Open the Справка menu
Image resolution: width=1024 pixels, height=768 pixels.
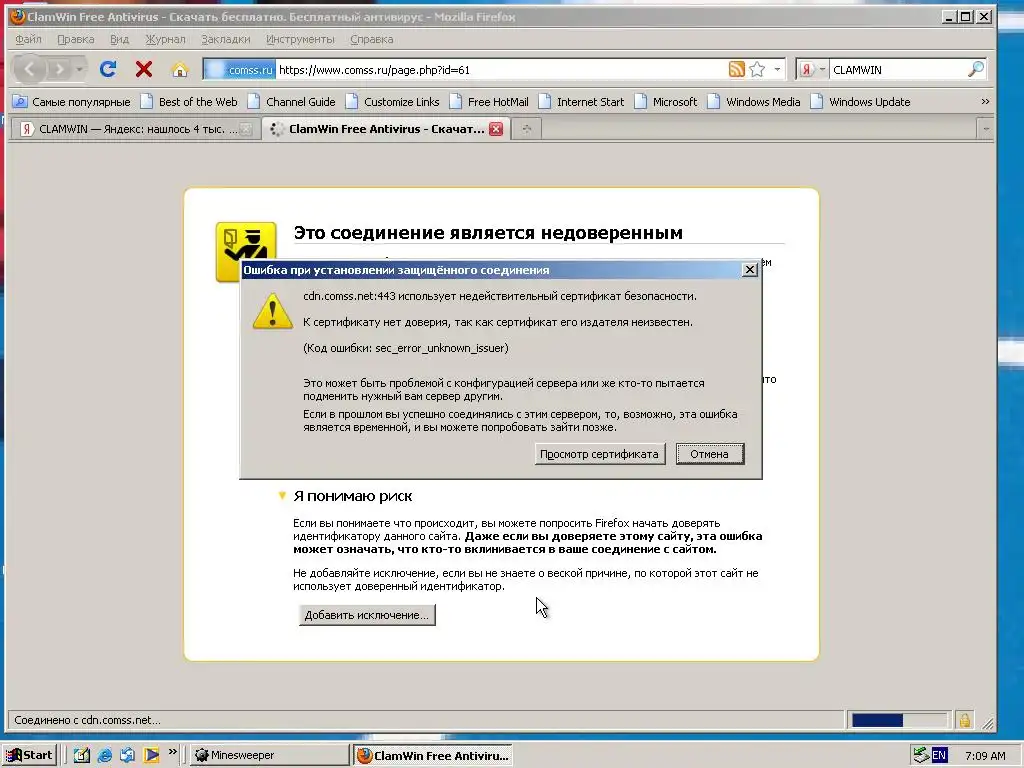[x=372, y=39]
